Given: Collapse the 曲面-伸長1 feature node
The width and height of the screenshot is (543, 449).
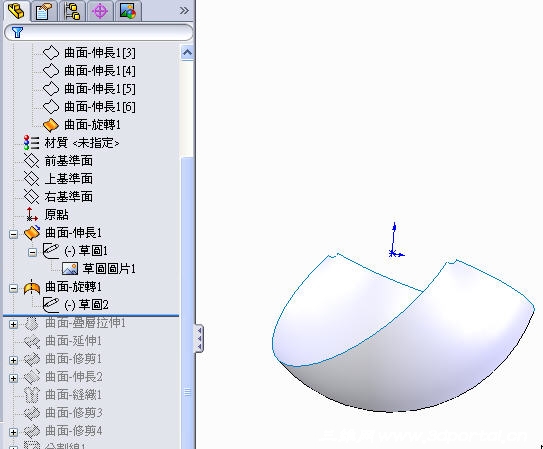Looking at the screenshot, I should 13,234.
